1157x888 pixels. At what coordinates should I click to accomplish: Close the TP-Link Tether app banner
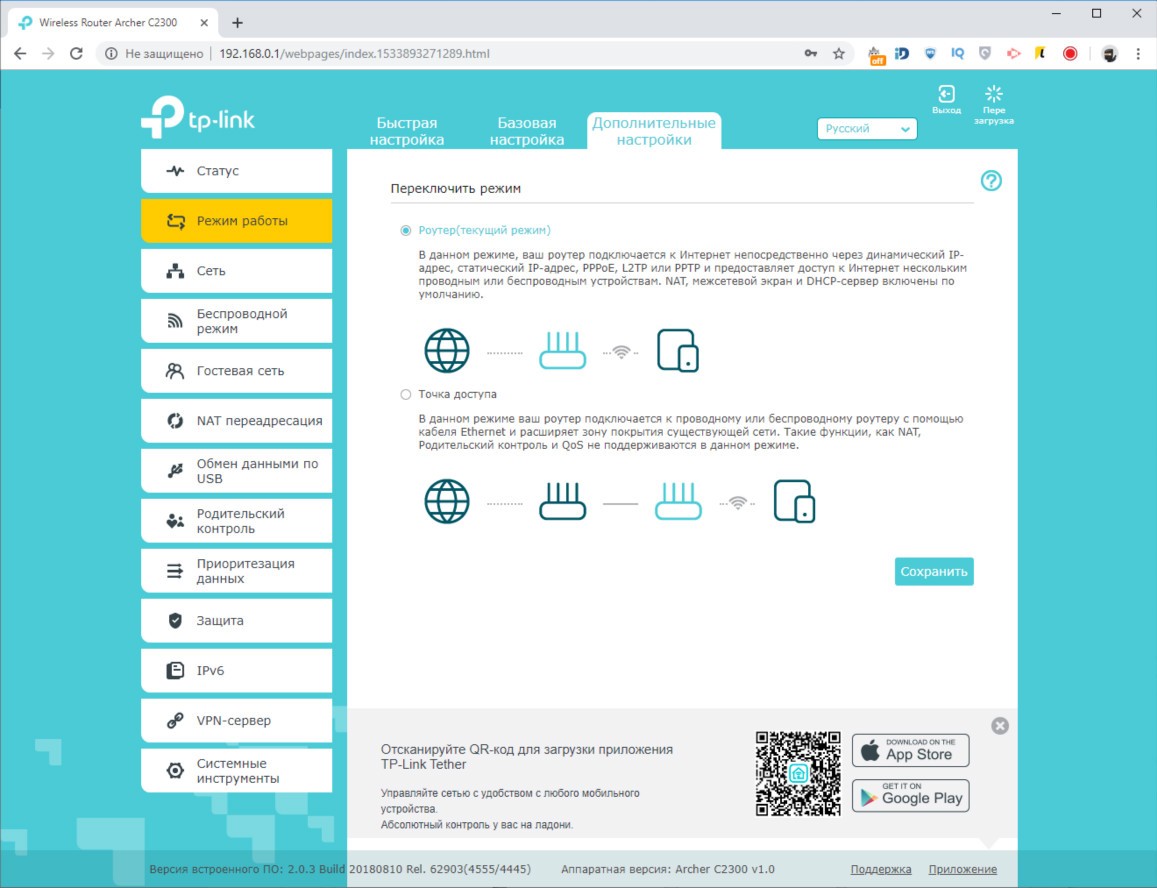tap(1000, 726)
